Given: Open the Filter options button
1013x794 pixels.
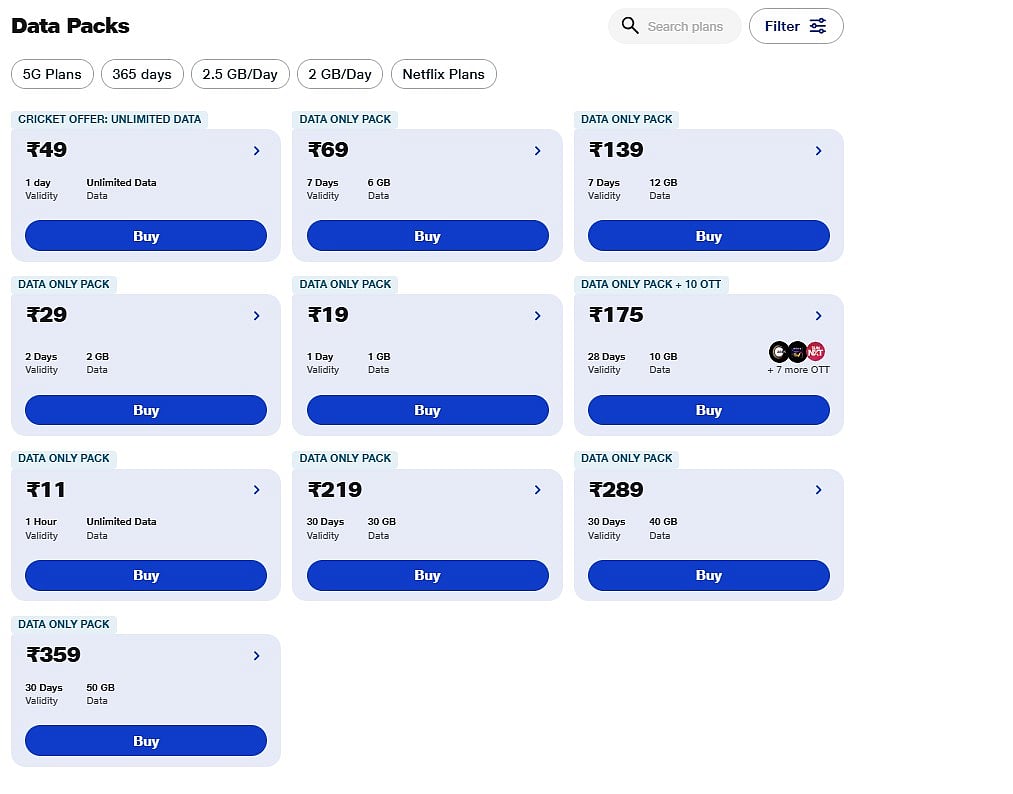Looking at the screenshot, I should click(x=796, y=26).
